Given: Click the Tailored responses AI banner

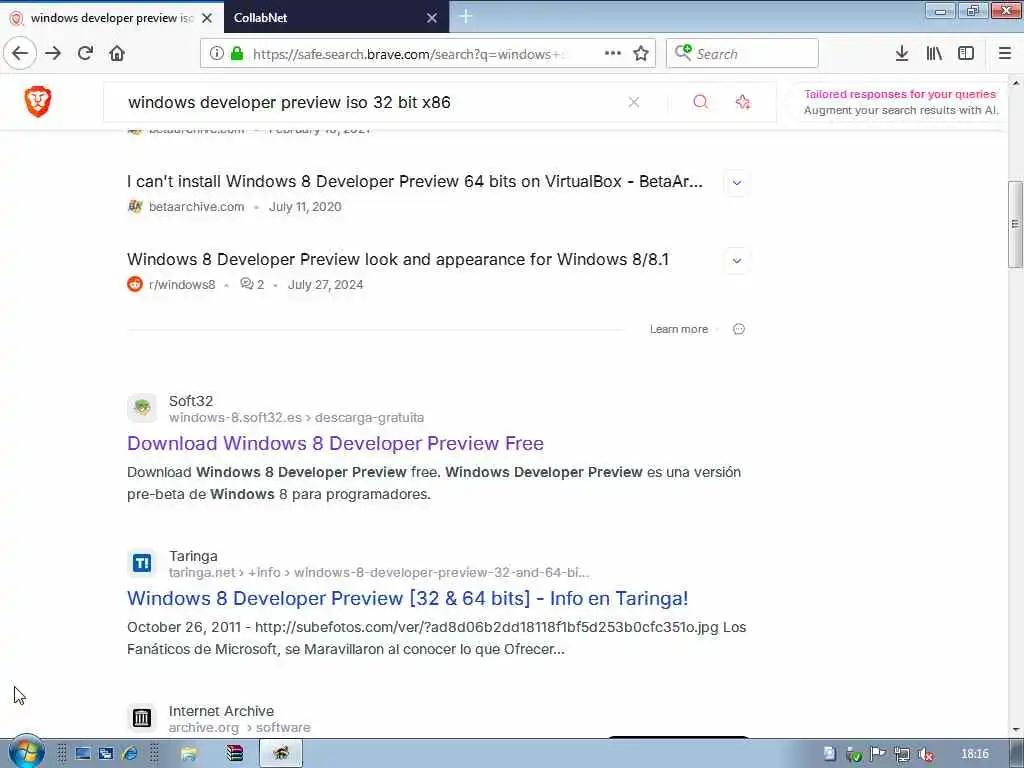Looking at the screenshot, I should point(900,102).
